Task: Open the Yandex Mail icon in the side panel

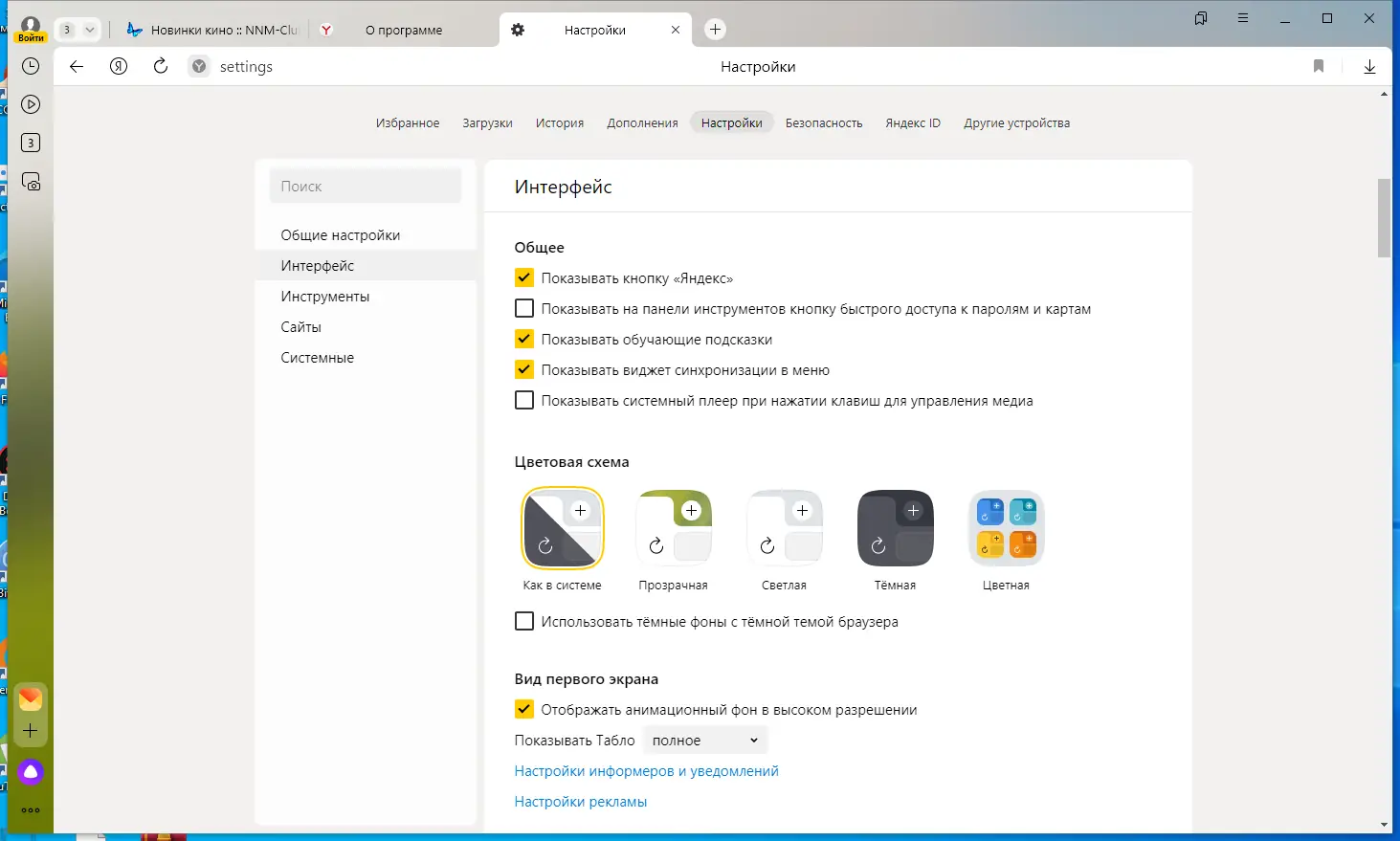Action: point(31,698)
